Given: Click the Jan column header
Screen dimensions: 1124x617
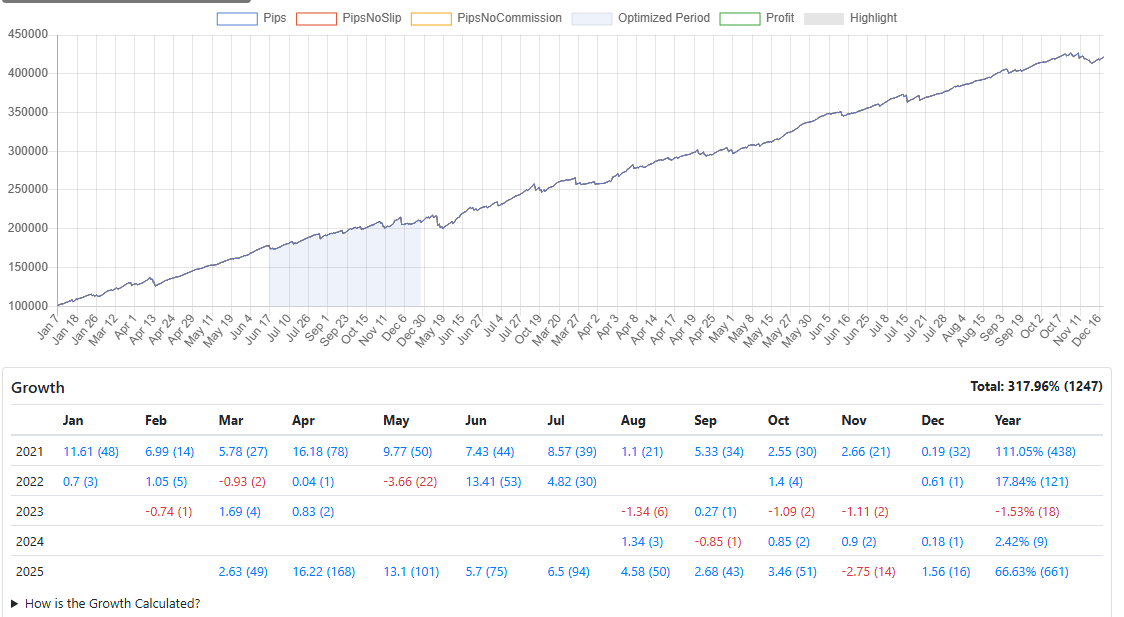Looking at the screenshot, I should [72, 421].
